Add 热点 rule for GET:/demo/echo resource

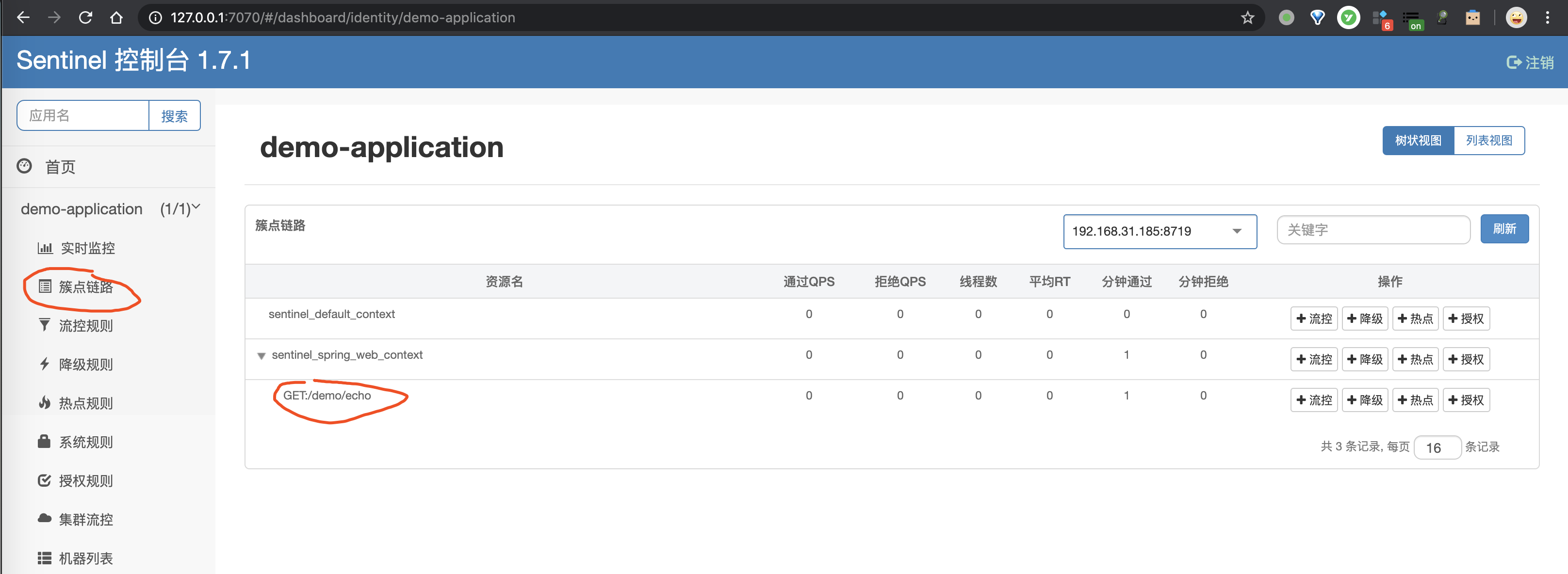[1415, 399]
